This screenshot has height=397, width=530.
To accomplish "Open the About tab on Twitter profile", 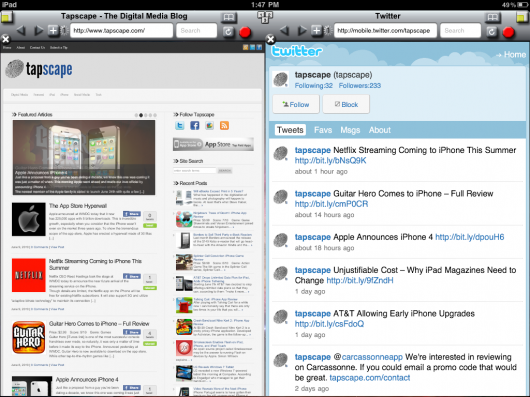I will (380, 130).
